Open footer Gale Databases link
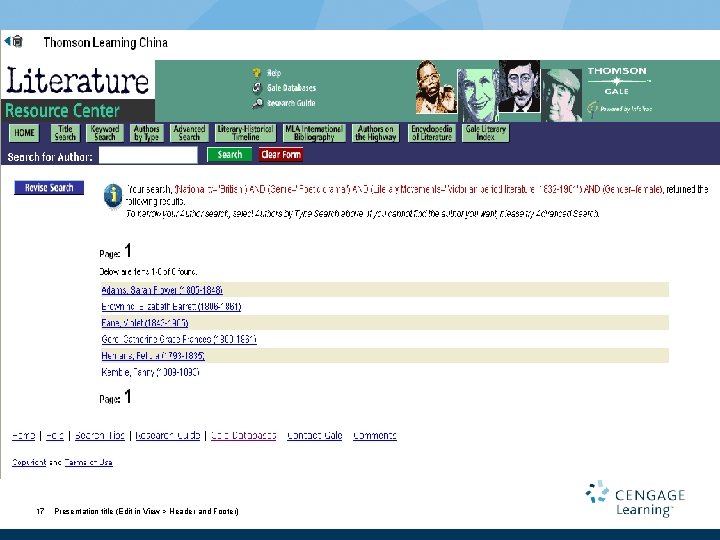The width and height of the screenshot is (720, 540). (x=243, y=435)
